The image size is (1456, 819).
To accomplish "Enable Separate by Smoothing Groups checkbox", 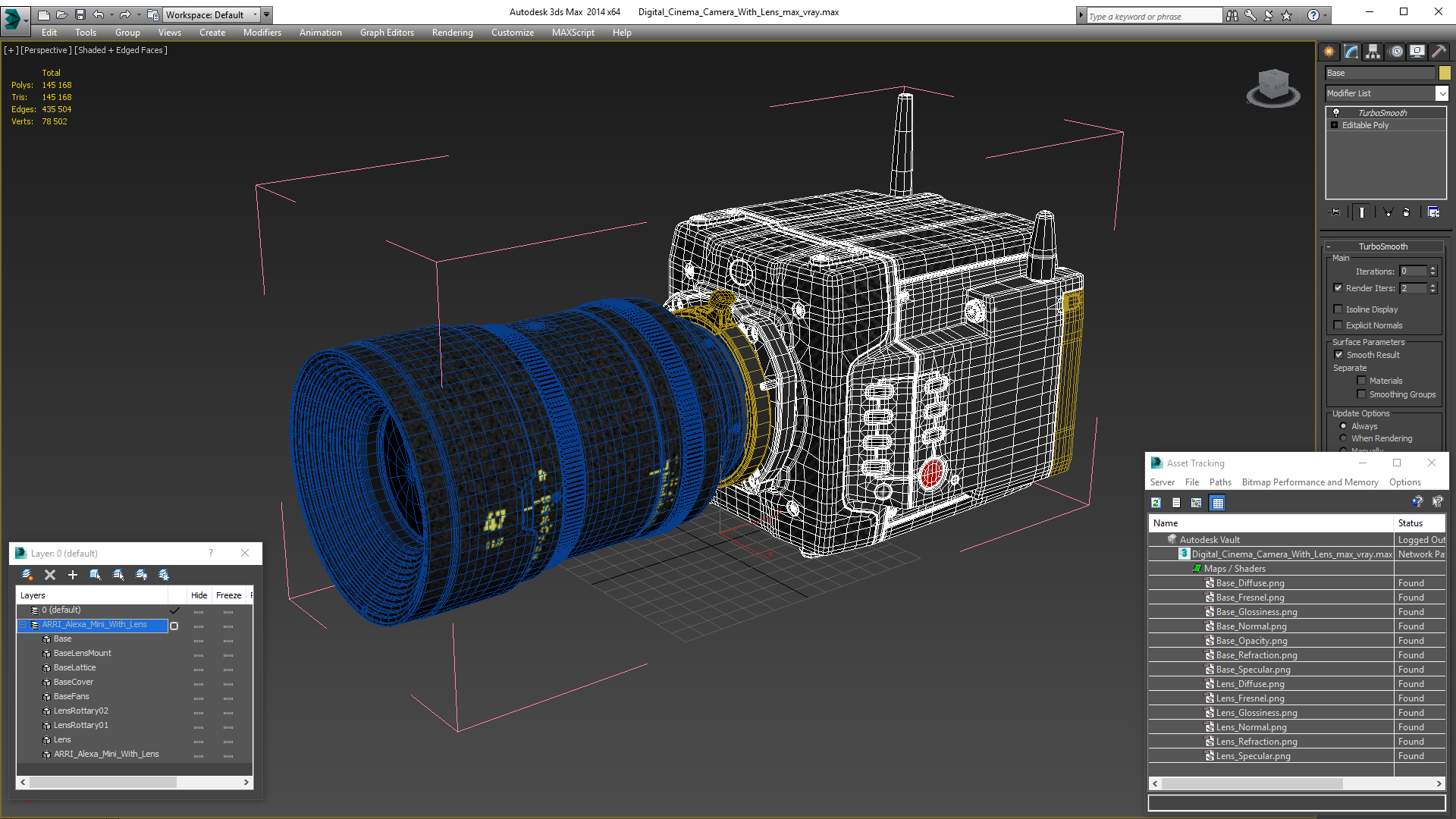I will [x=1362, y=394].
